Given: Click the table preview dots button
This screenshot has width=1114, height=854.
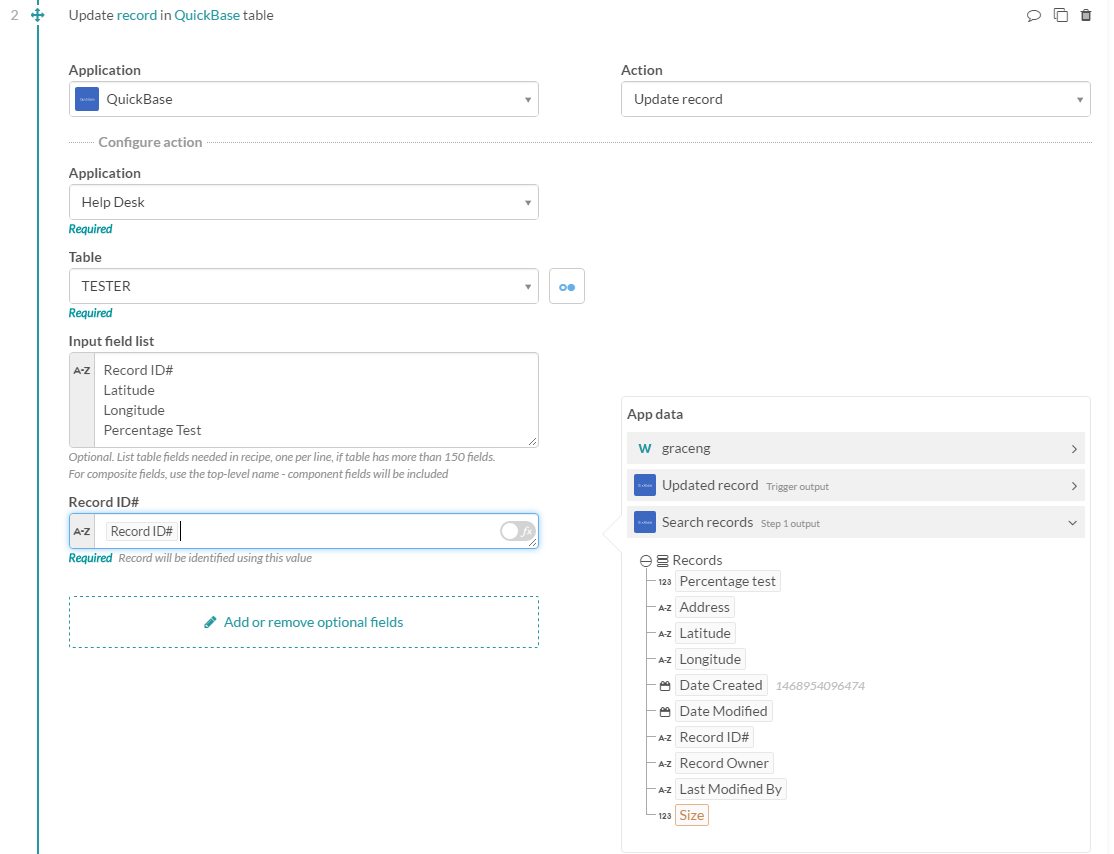Looking at the screenshot, I should point(567,286).
